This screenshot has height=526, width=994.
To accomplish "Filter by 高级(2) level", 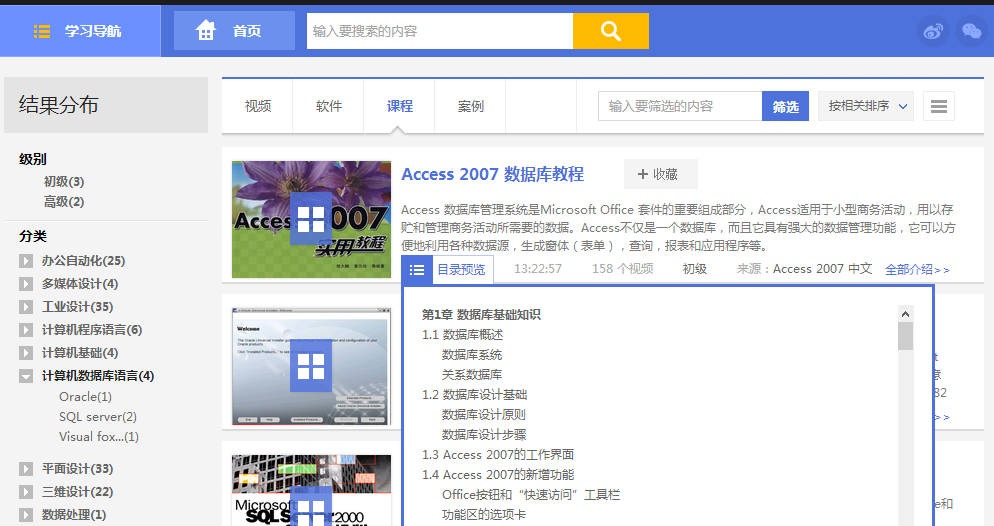I will (64, 202).
